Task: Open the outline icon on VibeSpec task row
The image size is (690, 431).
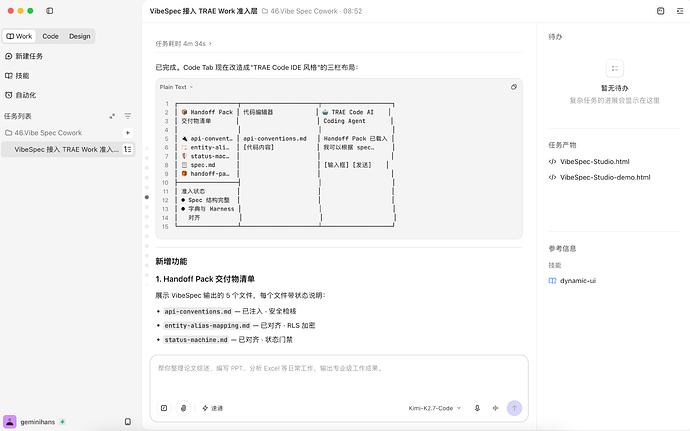Action: pyautogui.click(x=128, y=149)
